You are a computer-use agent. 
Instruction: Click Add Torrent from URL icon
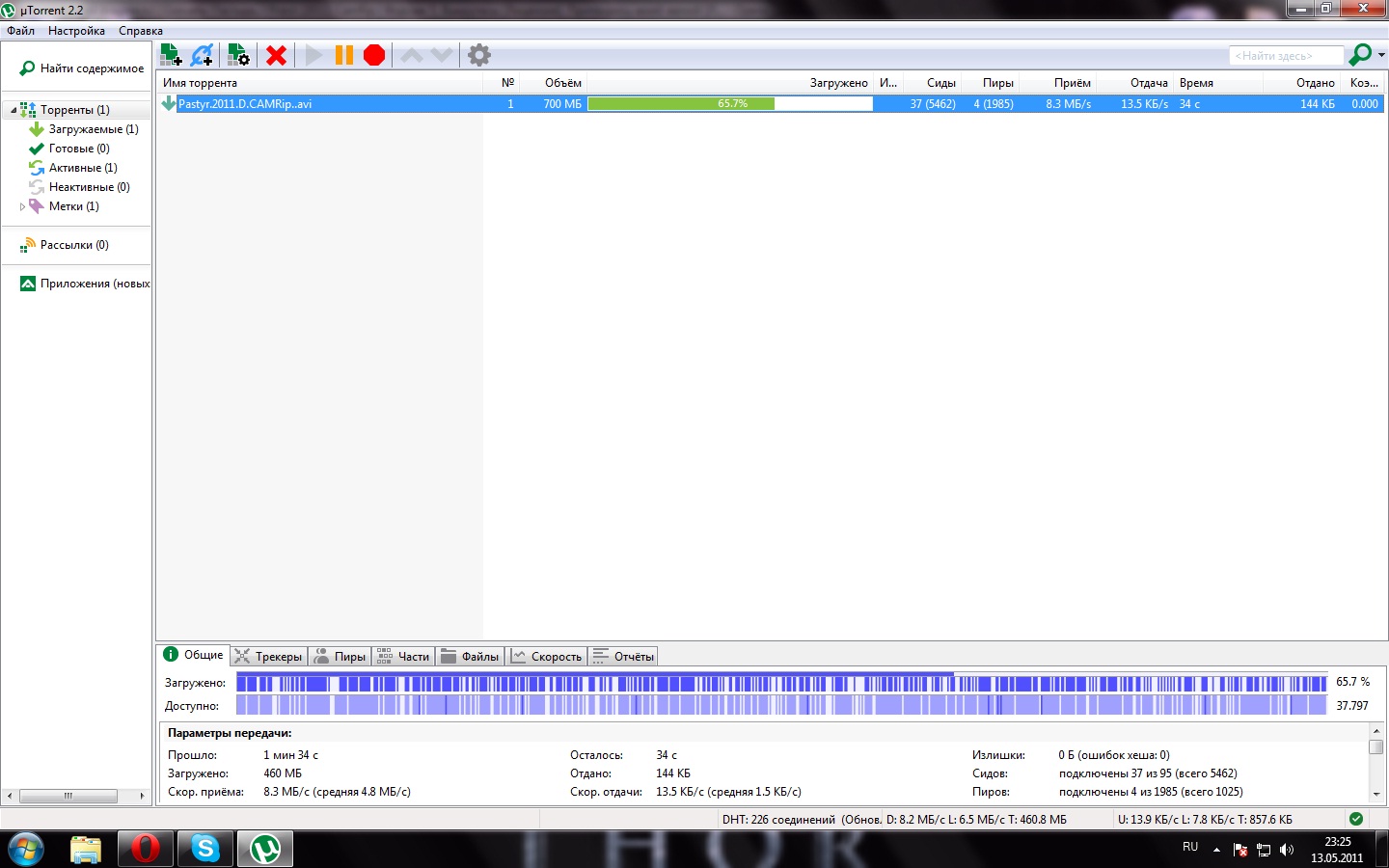202,55
